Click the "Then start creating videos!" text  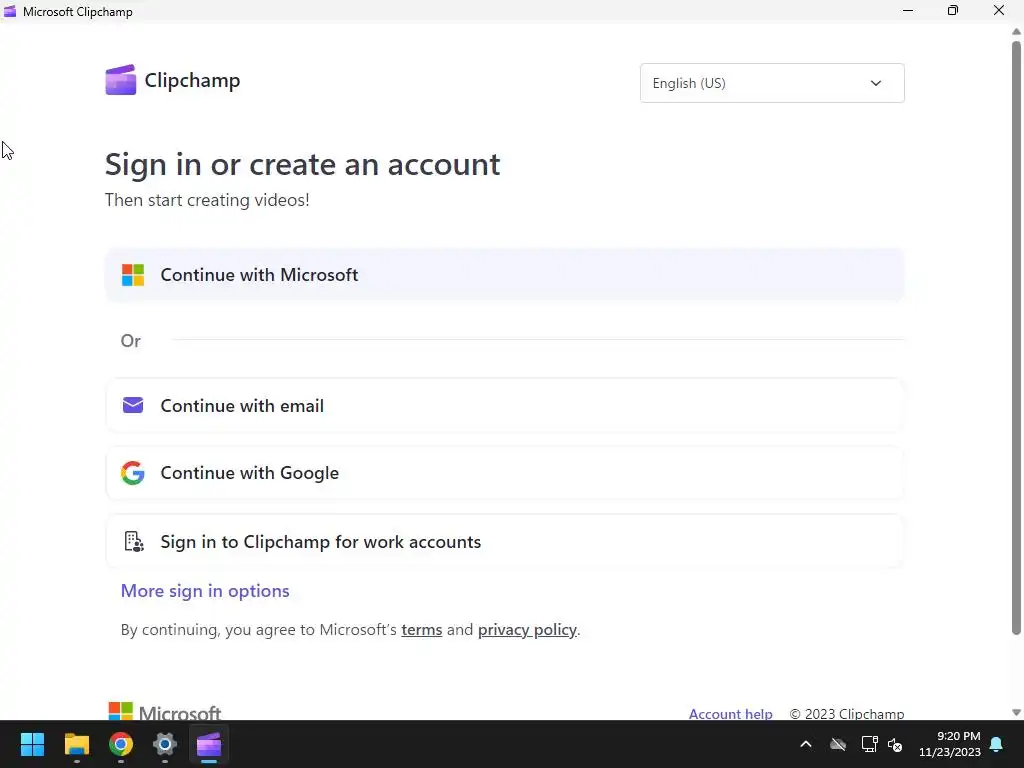[x=207, y=200]
